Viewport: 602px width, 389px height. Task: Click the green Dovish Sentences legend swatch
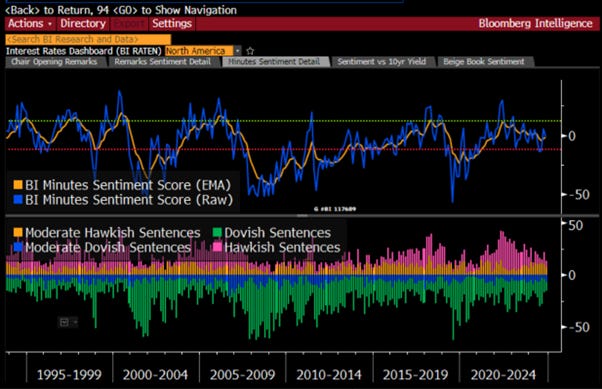pos(217,233)
